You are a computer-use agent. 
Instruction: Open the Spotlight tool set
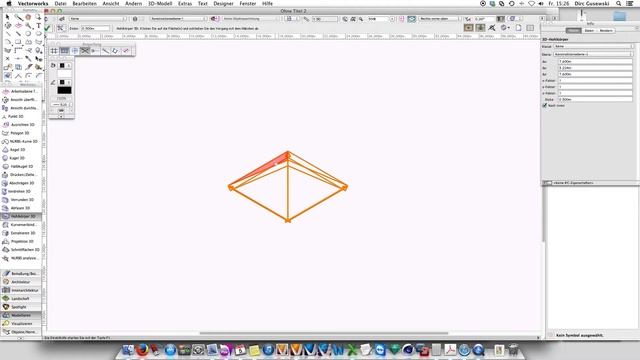pyautogui.click(x=21, y=307)
